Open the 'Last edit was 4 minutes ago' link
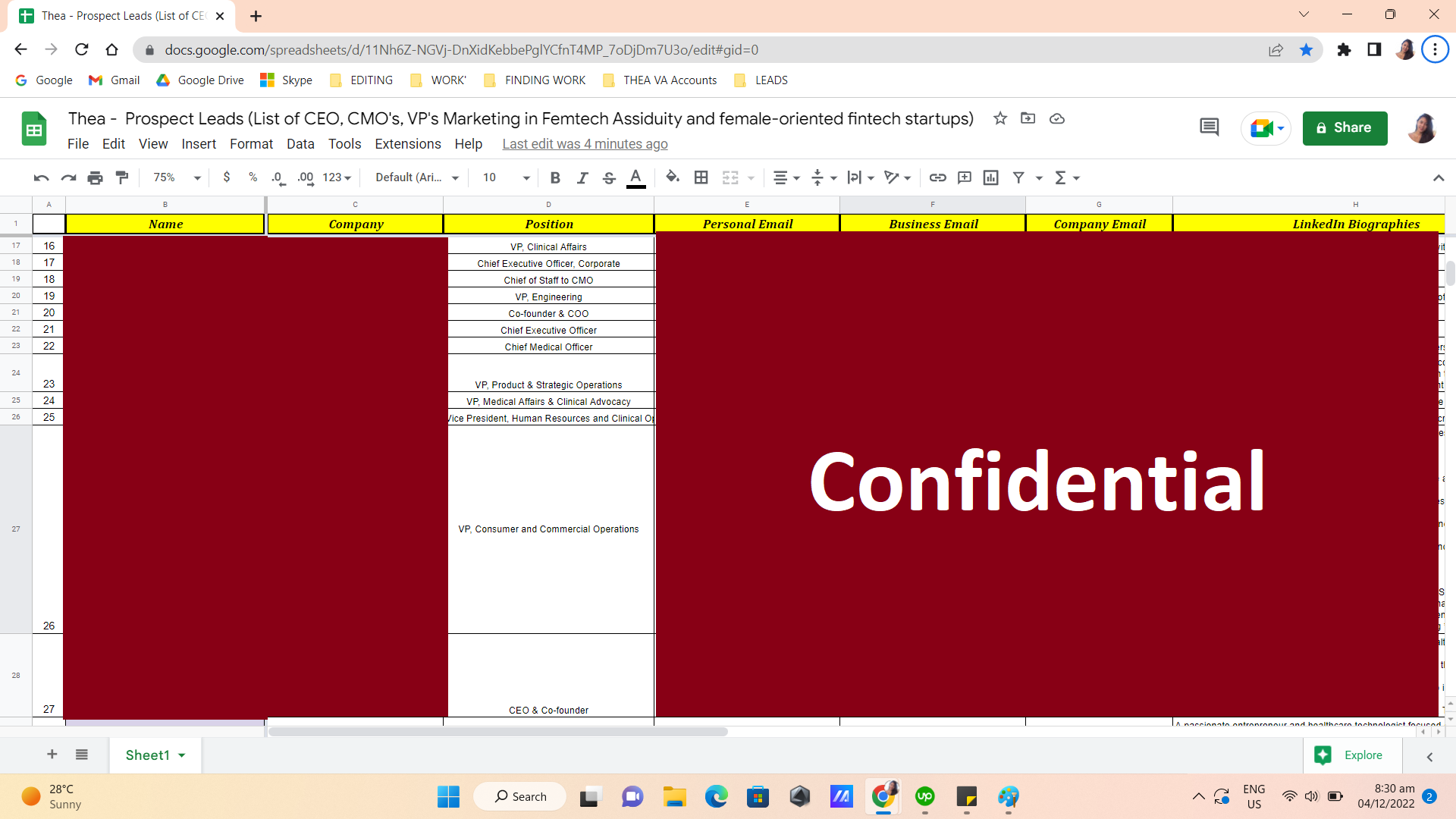The width and height of the screenshot is (1456, 819). tap(585, 144)
